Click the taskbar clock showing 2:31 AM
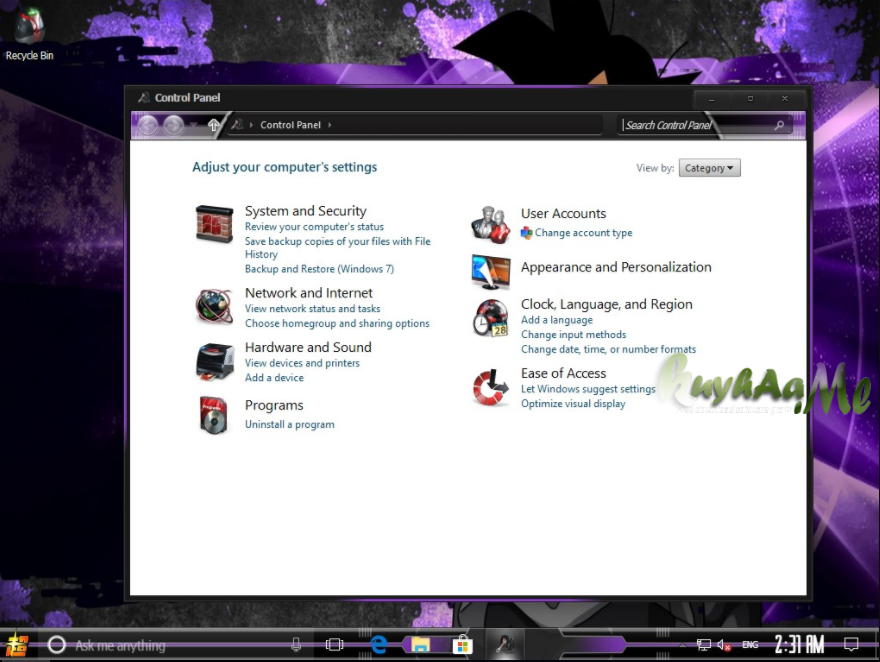Image resolution: width=880 pixels, height=662 pixels. tap(799, 645)
